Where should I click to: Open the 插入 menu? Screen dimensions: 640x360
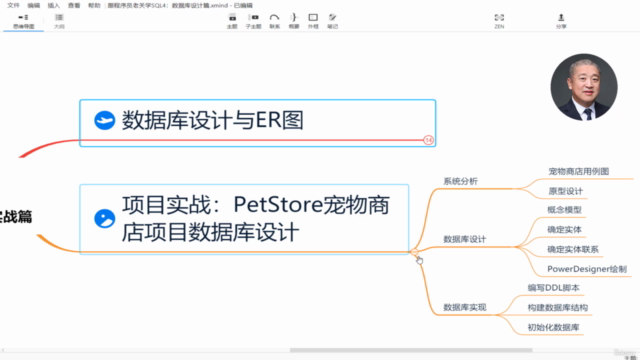(53, 5)
